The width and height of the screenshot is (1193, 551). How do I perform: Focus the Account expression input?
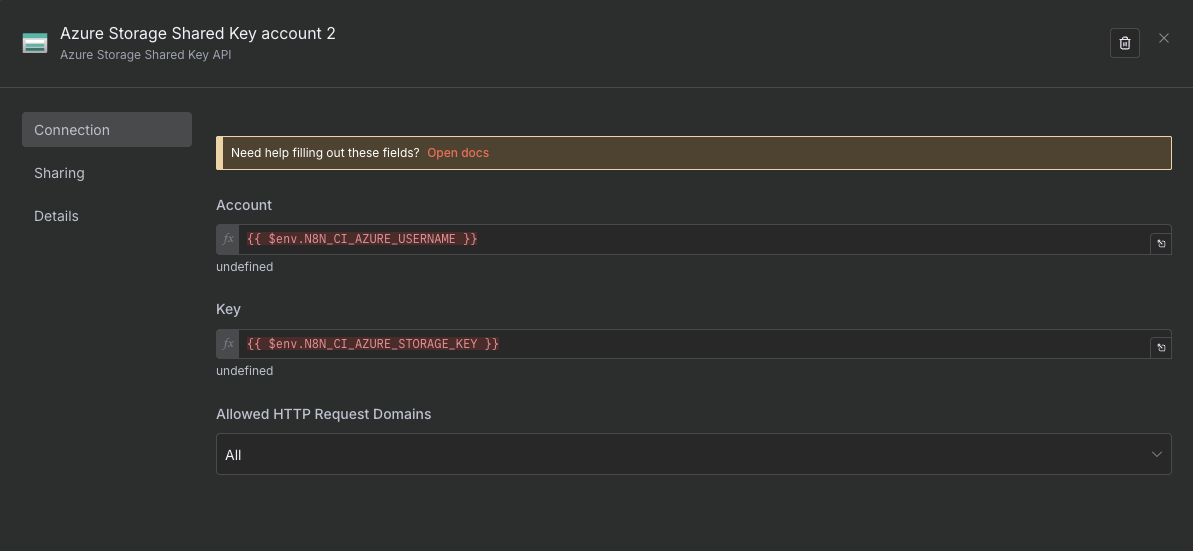pos(690,240)
